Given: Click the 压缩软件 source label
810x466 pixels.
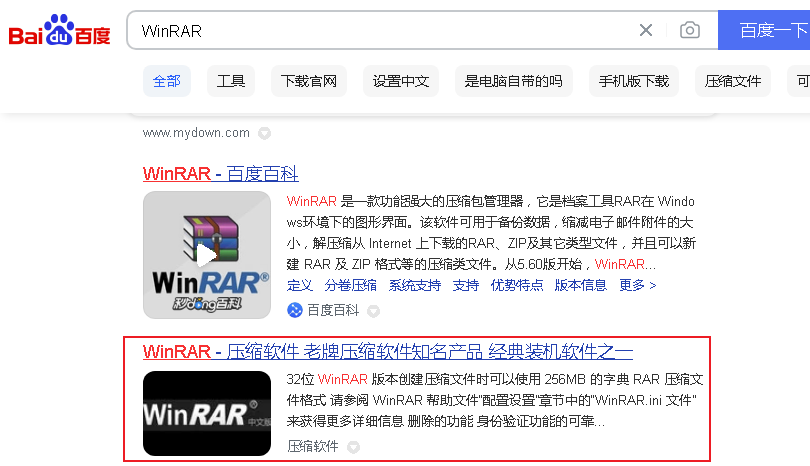Looking at the screenshot, I should (x=313, y=446).
